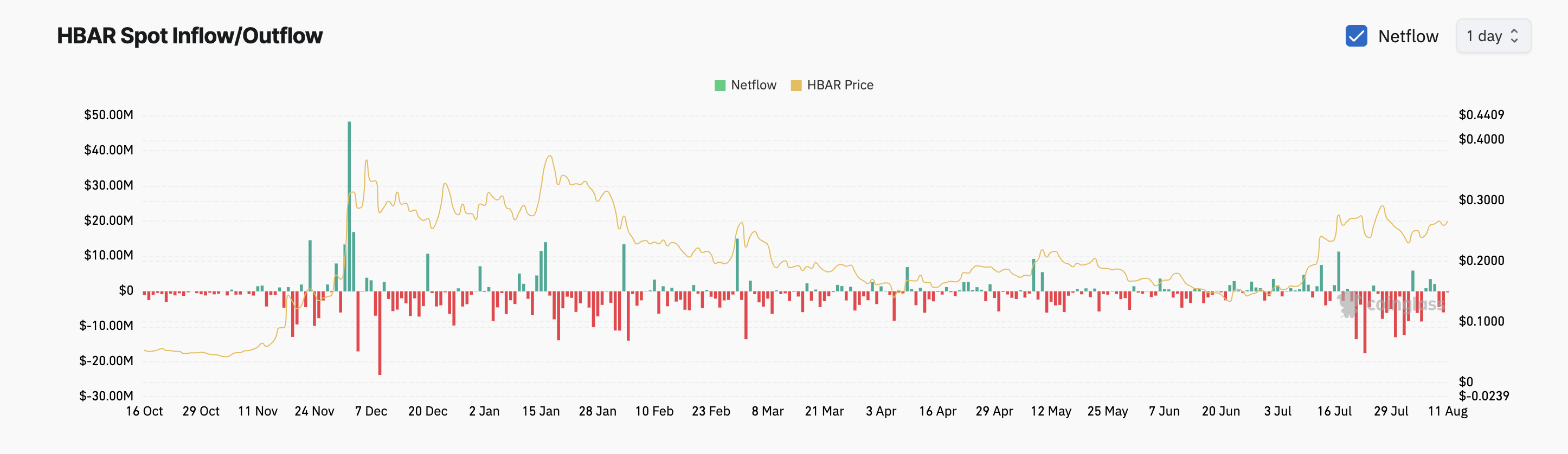The width and height of the screenshot is (1568, 454).
Task: Open the 1 day interval dropdown
Action: click(x=1493, y=36)
